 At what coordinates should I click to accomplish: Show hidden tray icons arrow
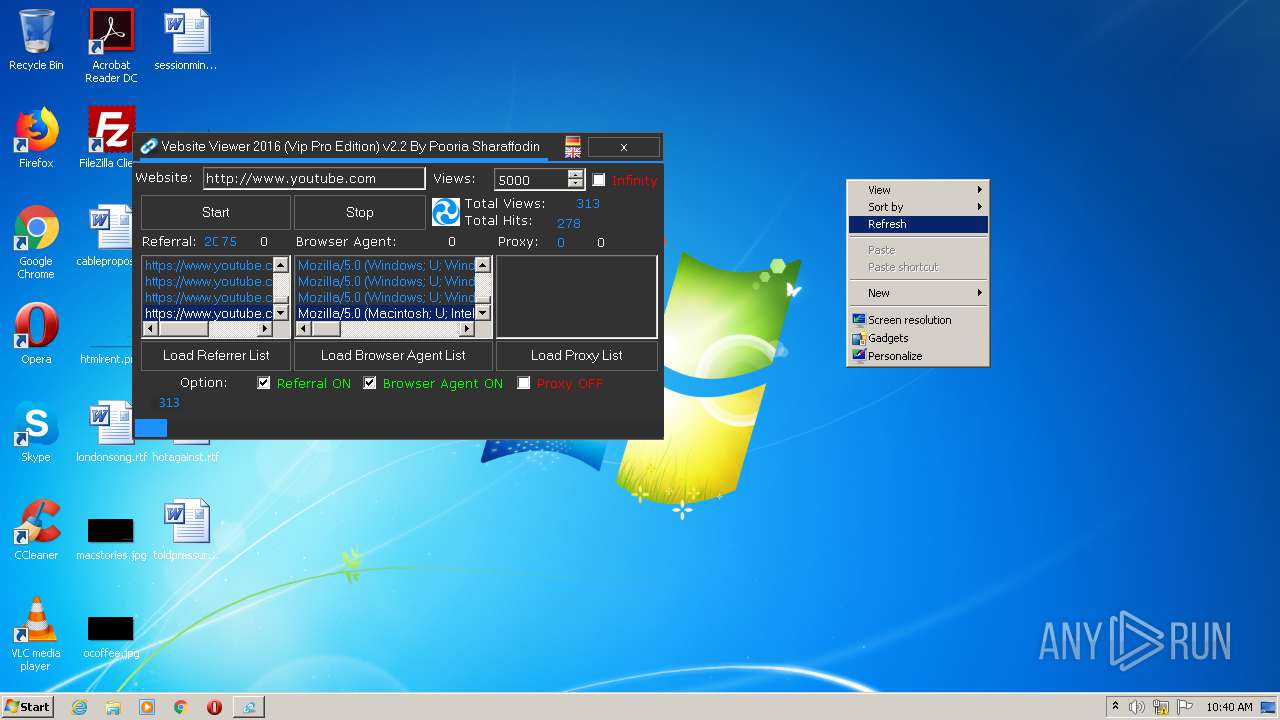(1115, 707)
